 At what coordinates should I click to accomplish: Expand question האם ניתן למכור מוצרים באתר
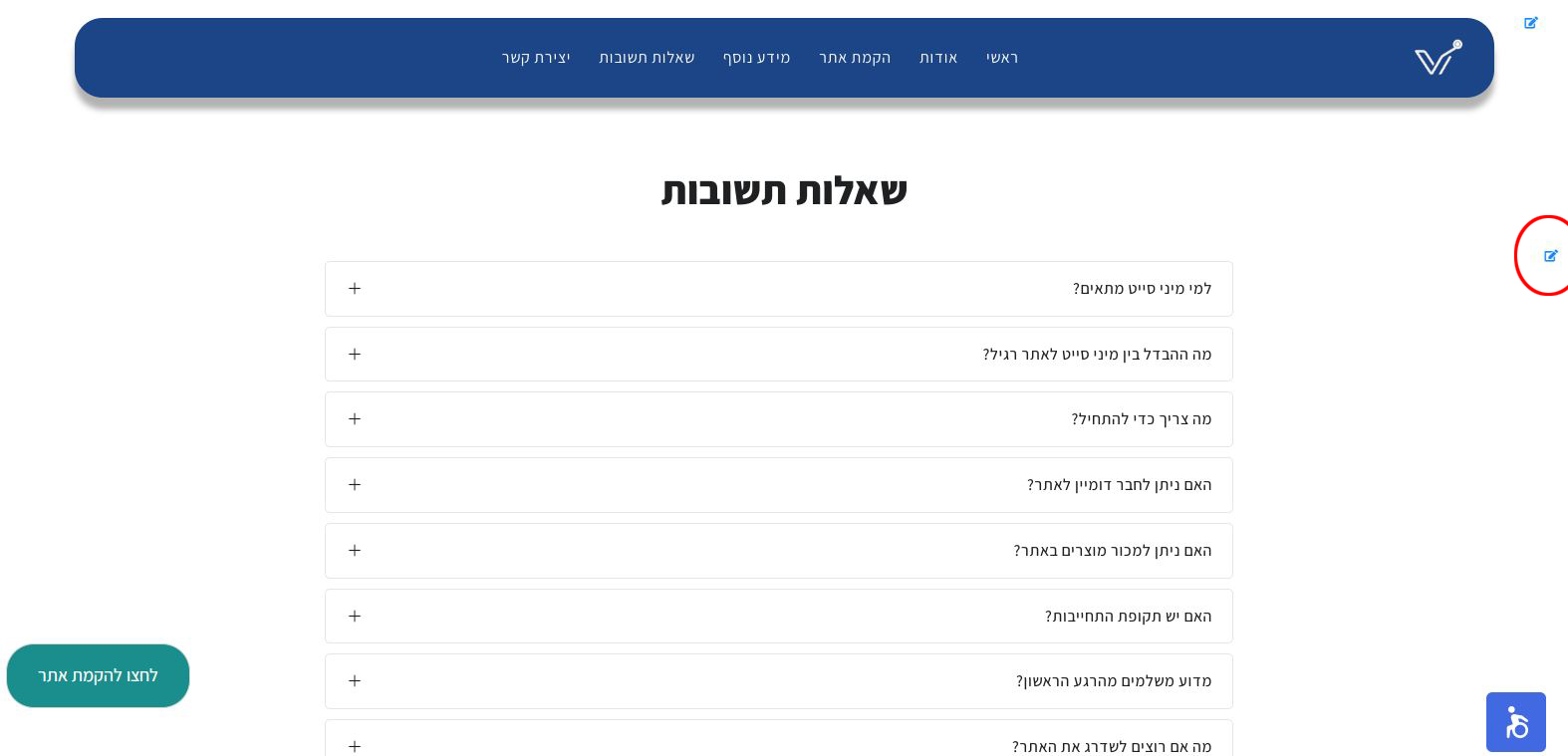pyautogui.click(x=779, y=551)
